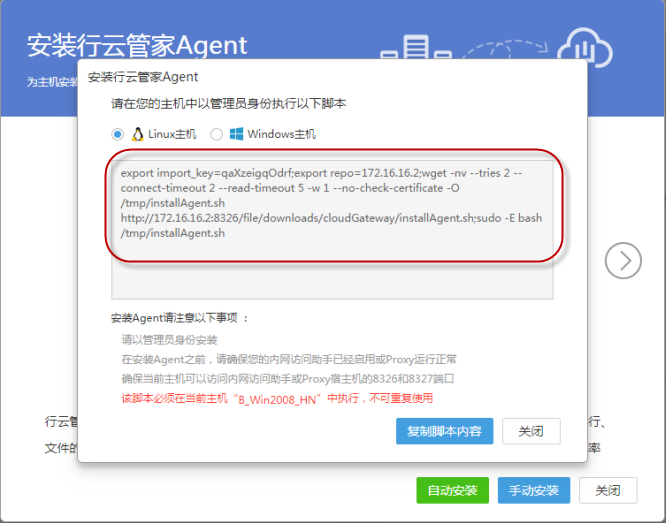Image resolution: width=666 pixels, height=523 pixels.
Task: Click 关闭 in the background window
Action: coord(608,490)
